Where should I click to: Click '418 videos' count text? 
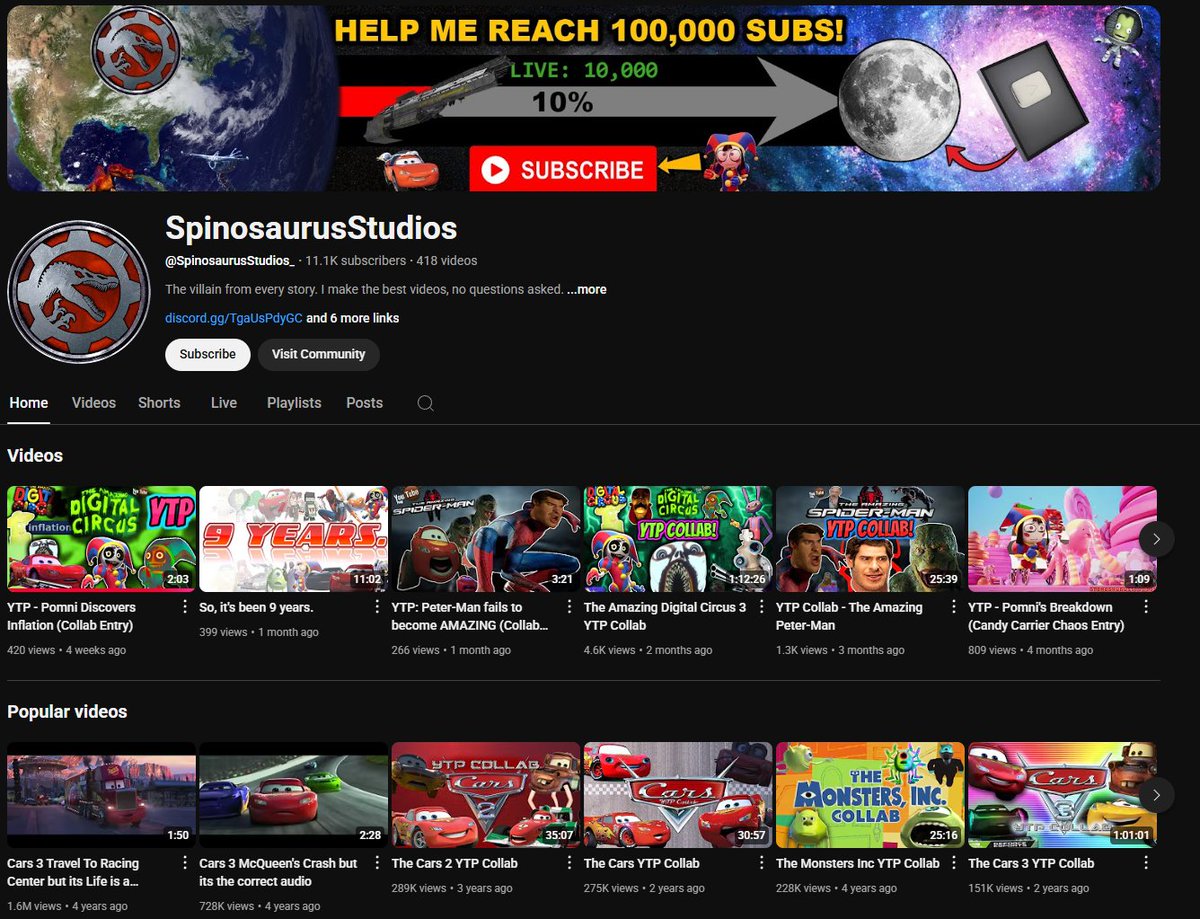coord(447,260)
